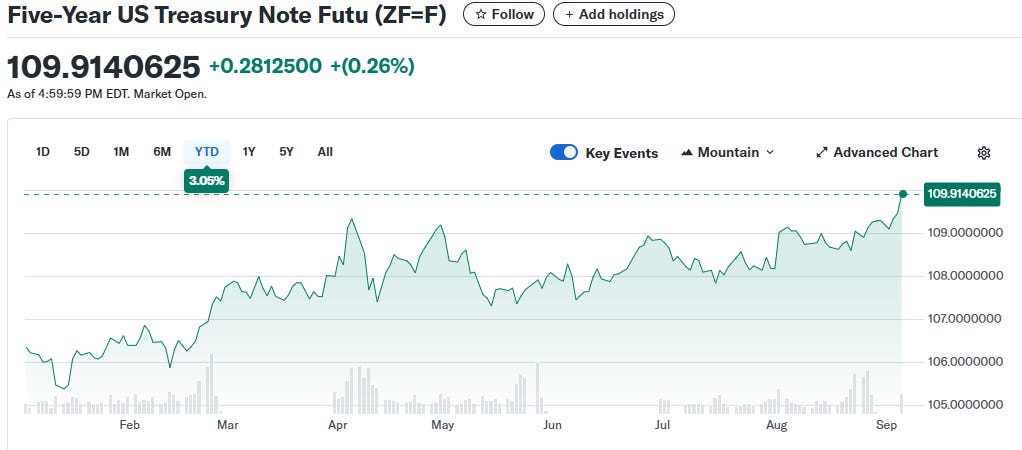This screenshot has width=1022, height=450.
Task: Click the Mountain dropdown chevron arrow
Action: point(769,153)
